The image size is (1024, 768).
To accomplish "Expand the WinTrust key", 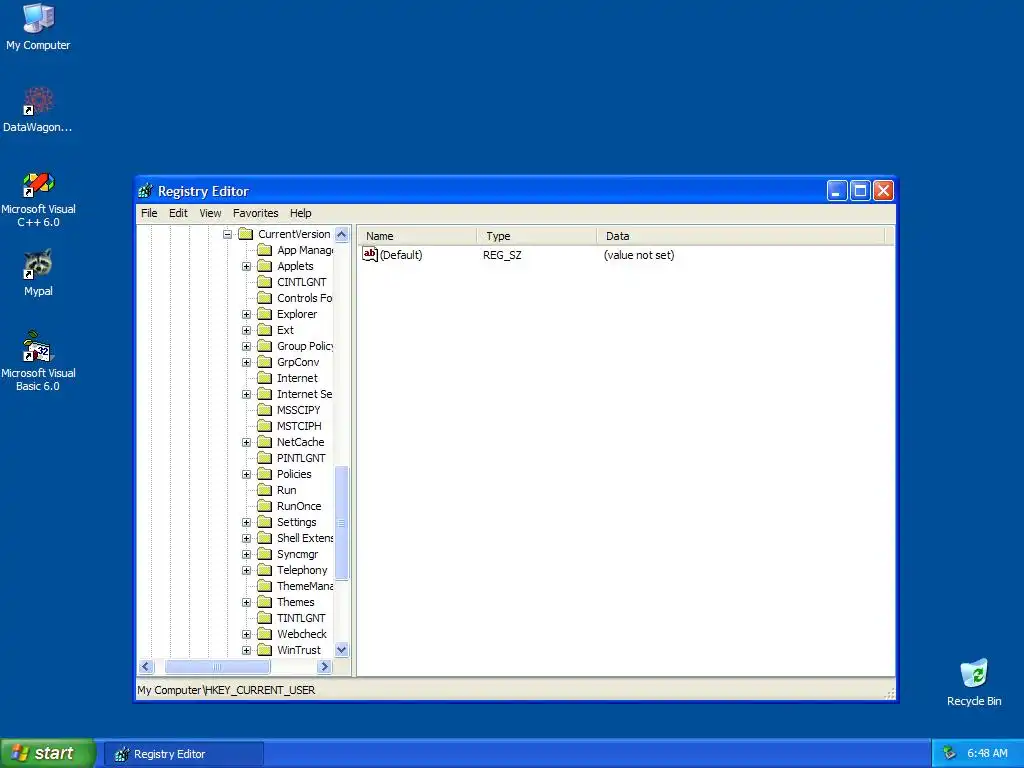I will pyautogui.click(x=246, y=650).
